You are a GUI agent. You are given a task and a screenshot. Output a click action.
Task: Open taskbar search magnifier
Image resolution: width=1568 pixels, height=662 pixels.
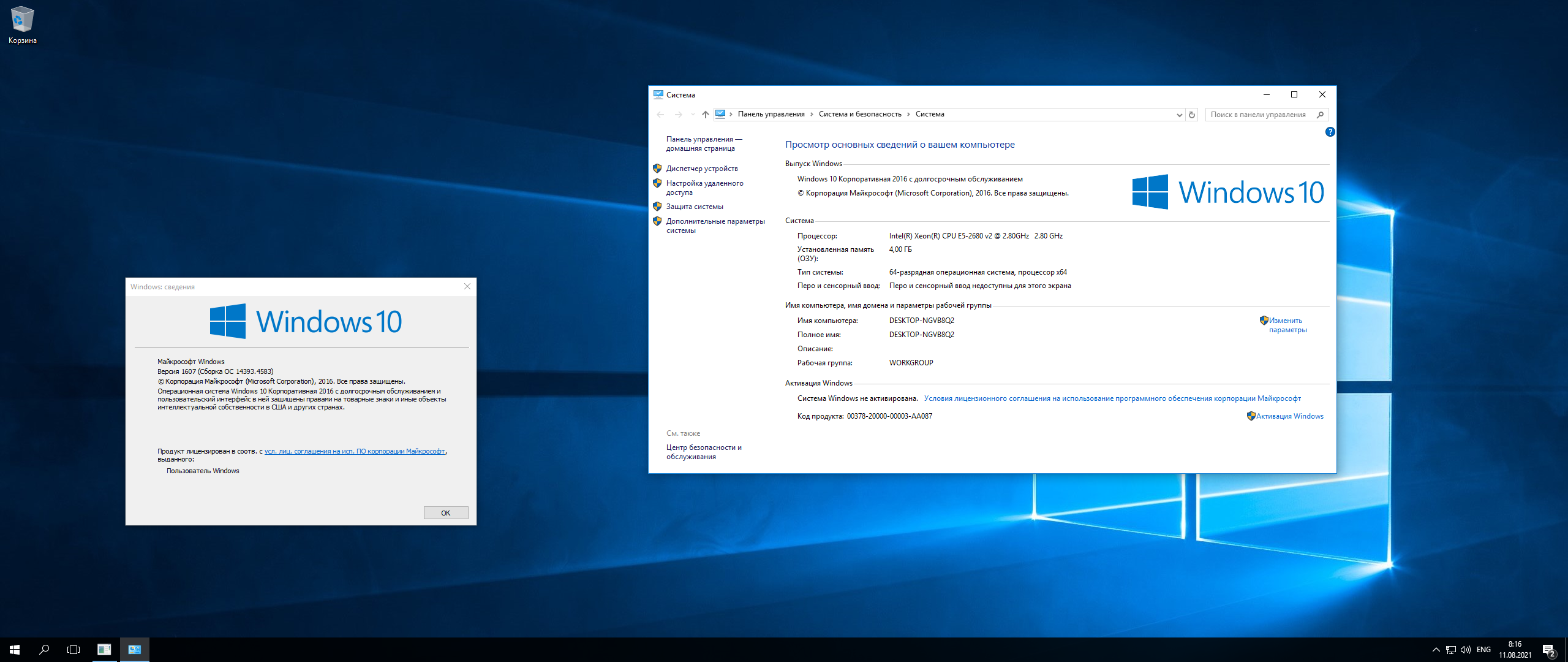coord(44,650)
